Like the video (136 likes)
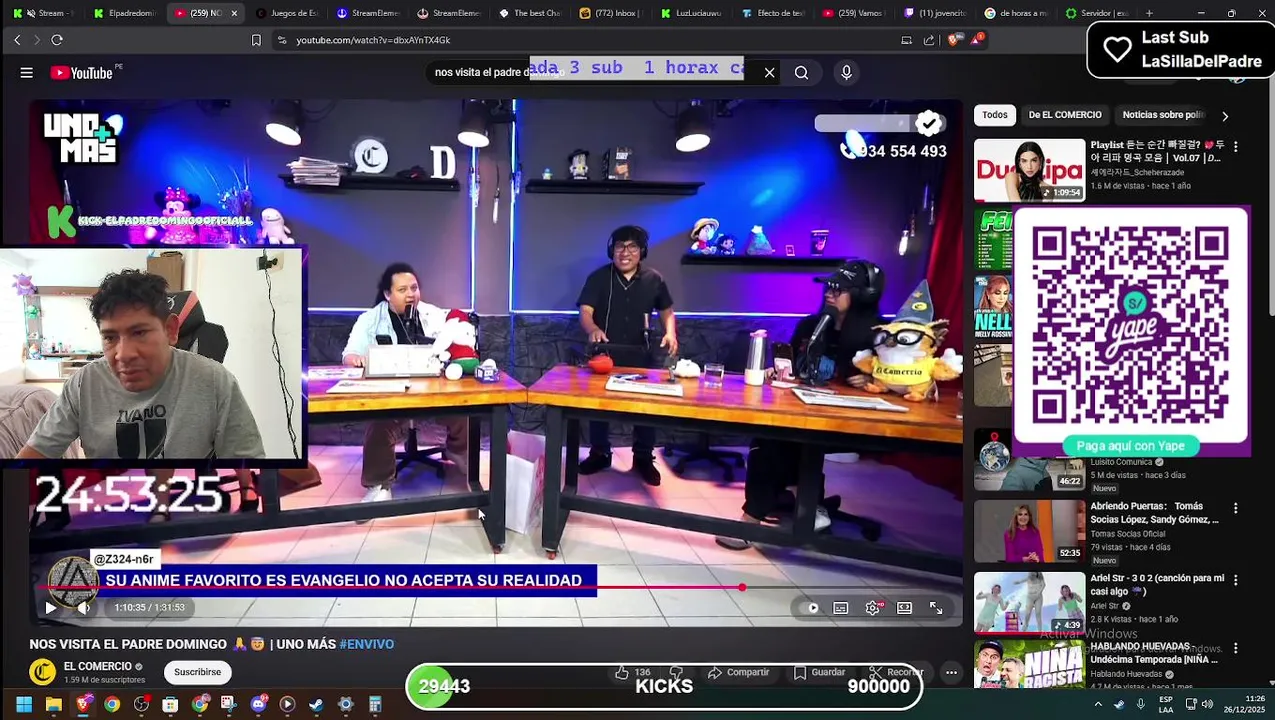This screenshot has width=1275, height=720. [x=632, y=672]
